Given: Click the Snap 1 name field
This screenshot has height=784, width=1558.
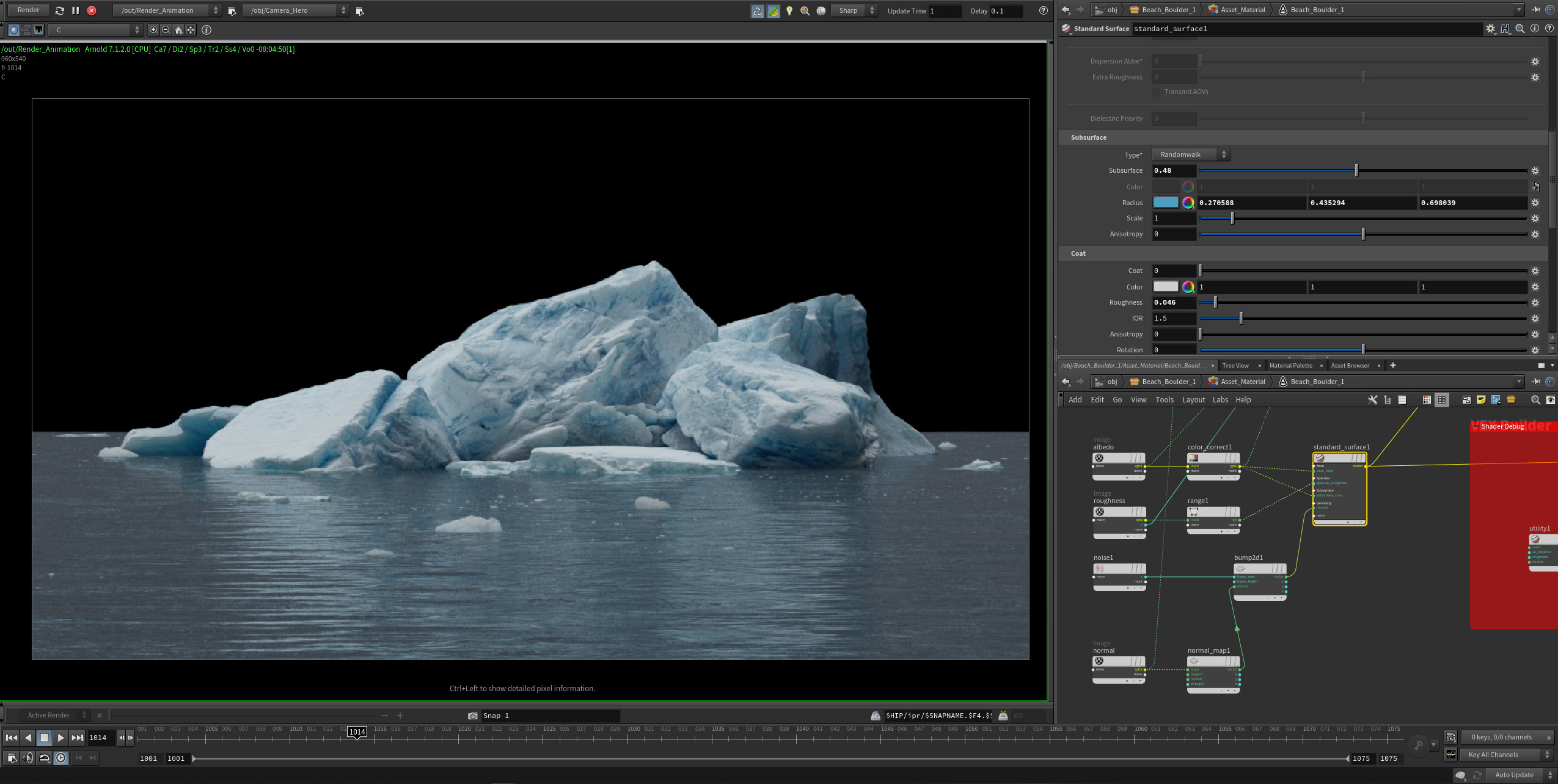Looking at the screenshot, I should [550, 716].
